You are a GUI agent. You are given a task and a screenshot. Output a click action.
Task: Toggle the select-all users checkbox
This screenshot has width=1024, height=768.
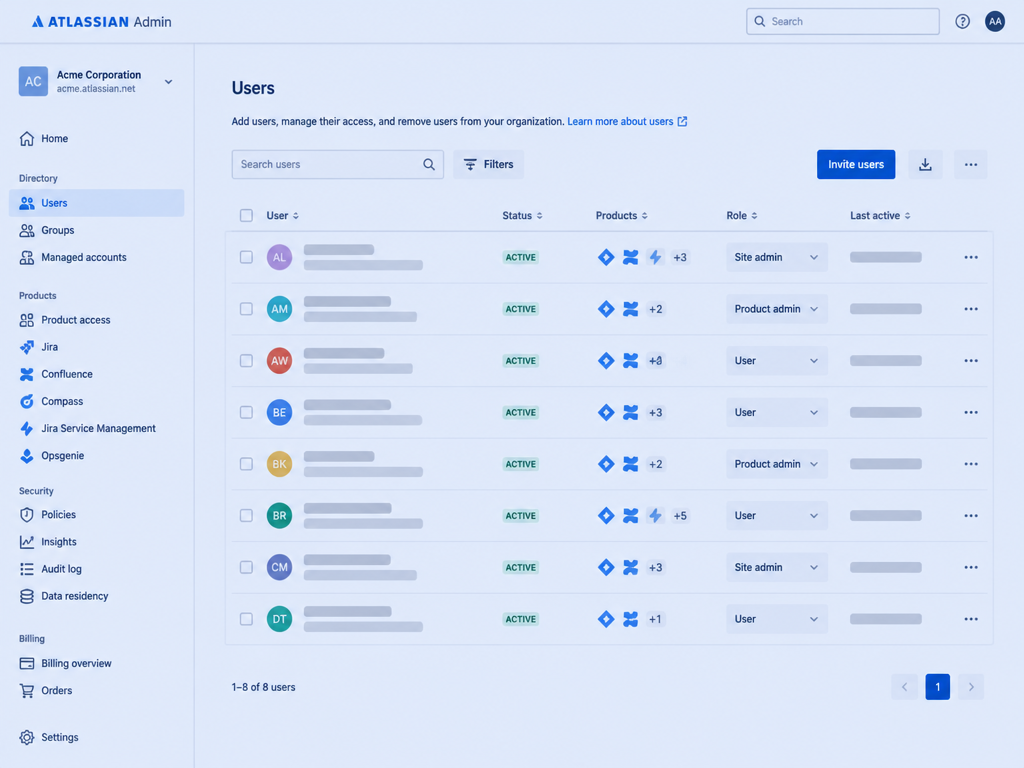[246, 216]
